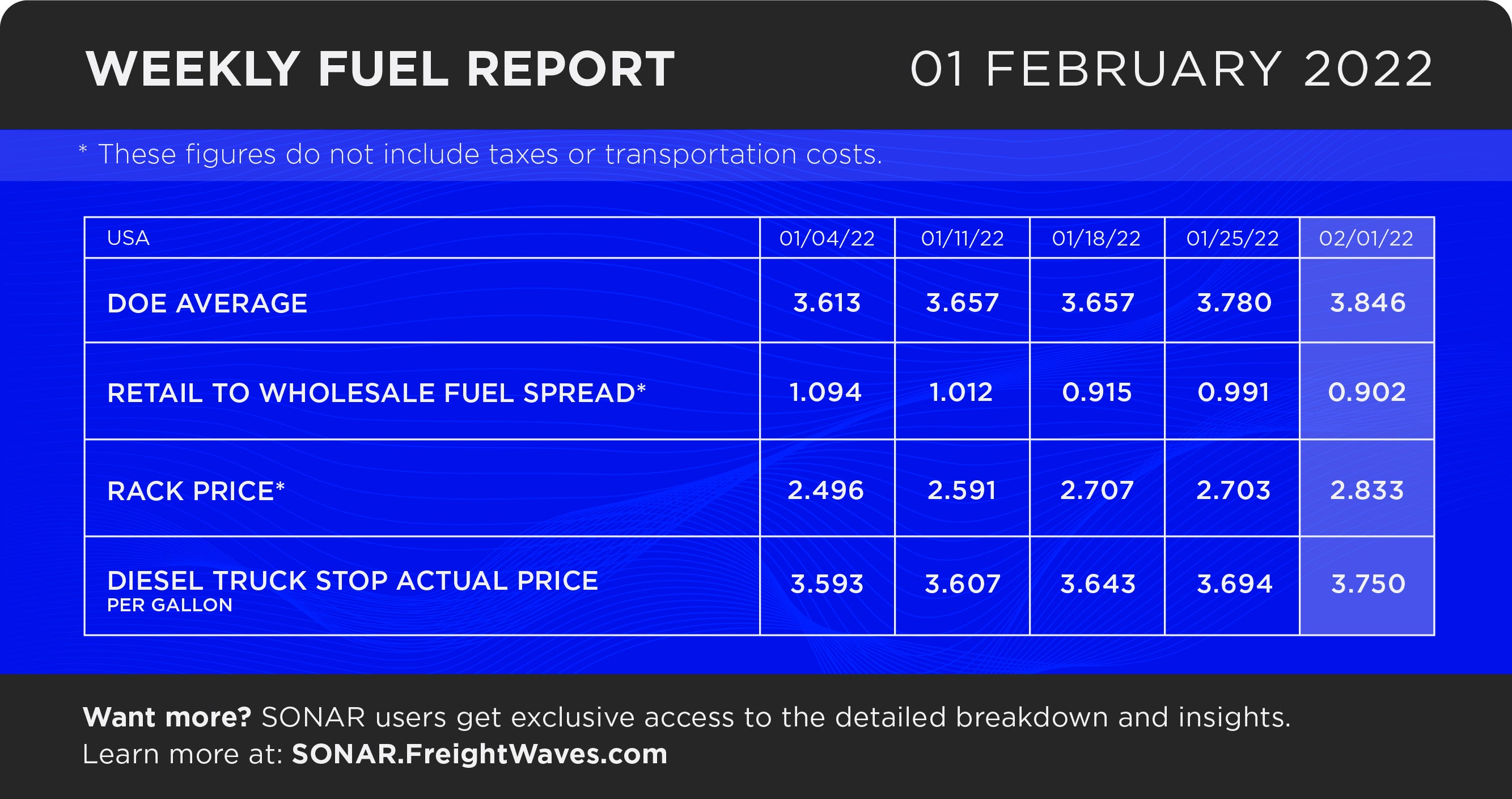Image resolution: width=1512 pixels, height=799 pixels.
Task: Click the Diesel Truck Stop Actual Price label
Action: pos(353,581)
